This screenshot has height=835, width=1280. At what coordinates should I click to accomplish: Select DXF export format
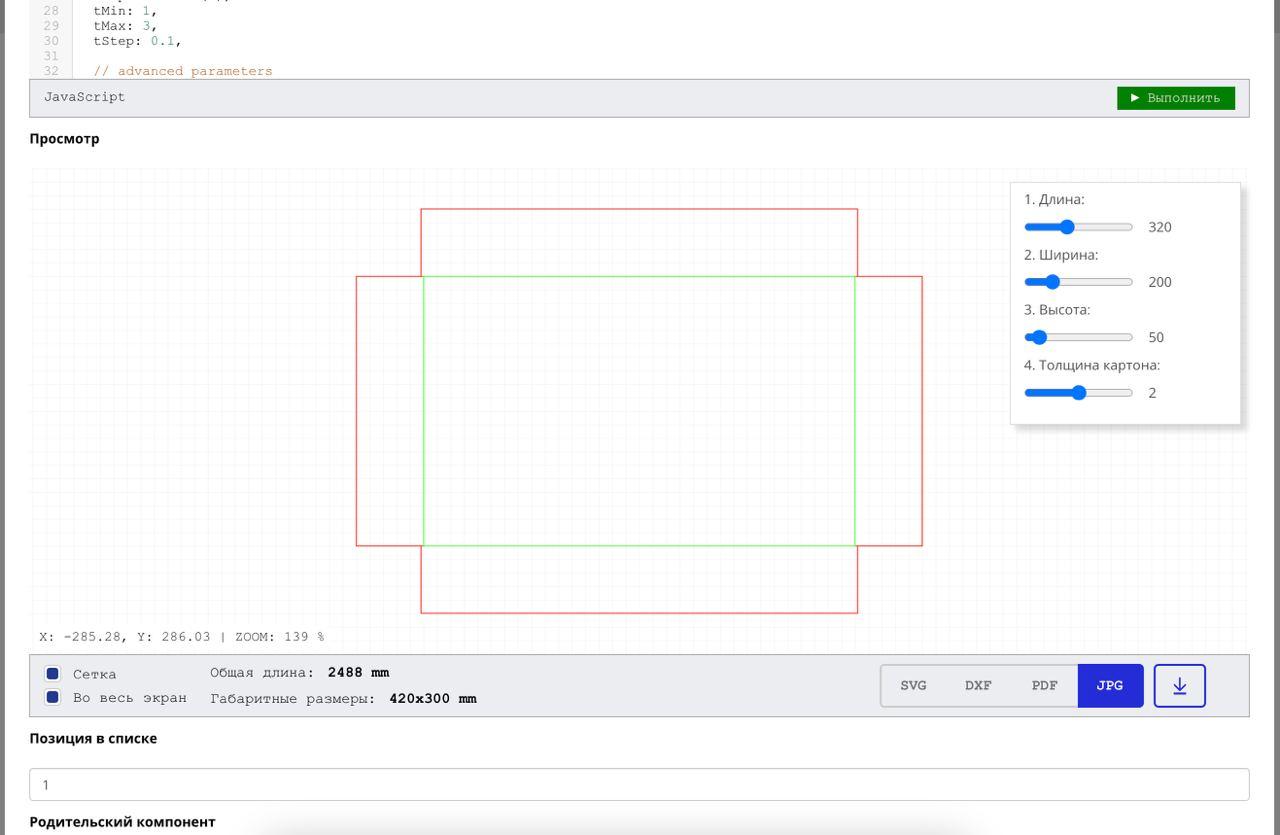coord(978,686)
